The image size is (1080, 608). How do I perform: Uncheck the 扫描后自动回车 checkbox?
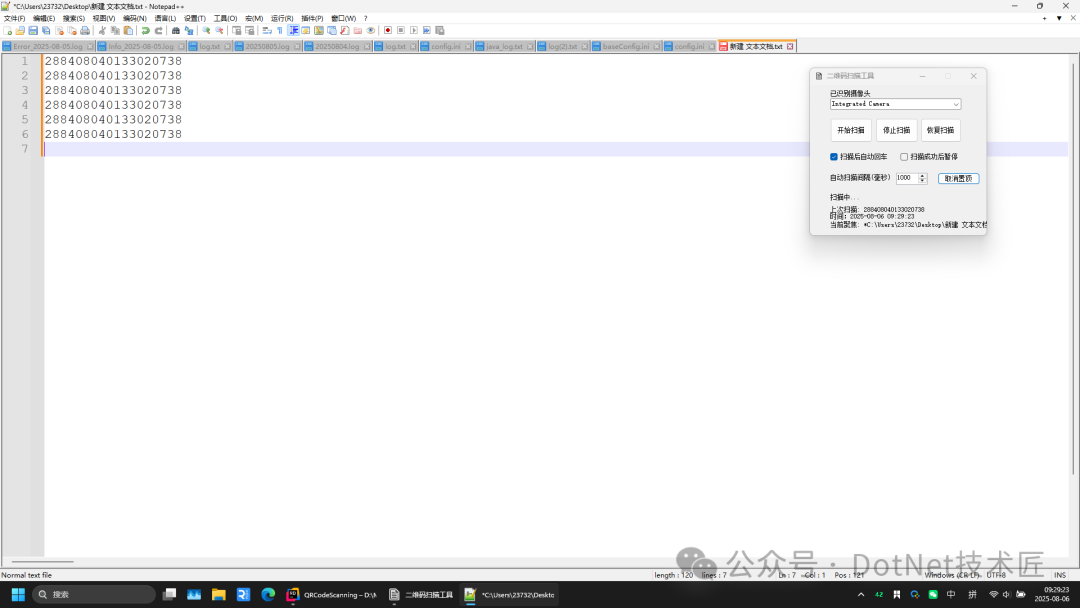pos(834,157)
